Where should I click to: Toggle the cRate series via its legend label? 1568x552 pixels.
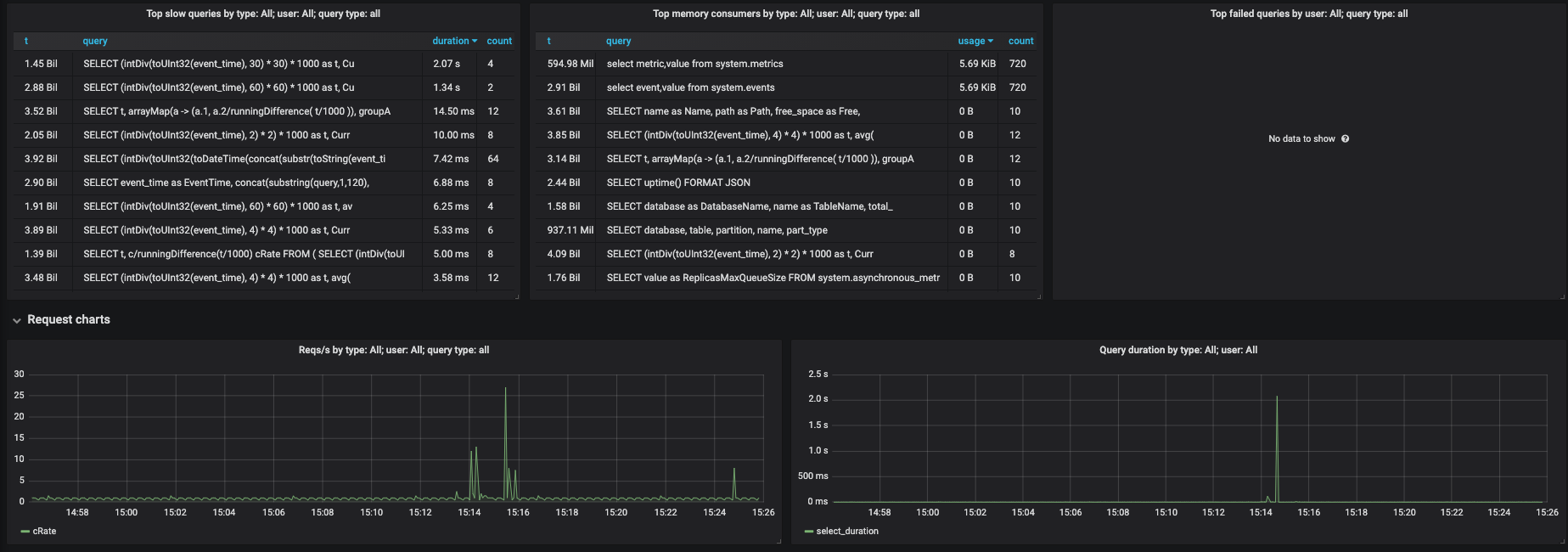(44, 532)
